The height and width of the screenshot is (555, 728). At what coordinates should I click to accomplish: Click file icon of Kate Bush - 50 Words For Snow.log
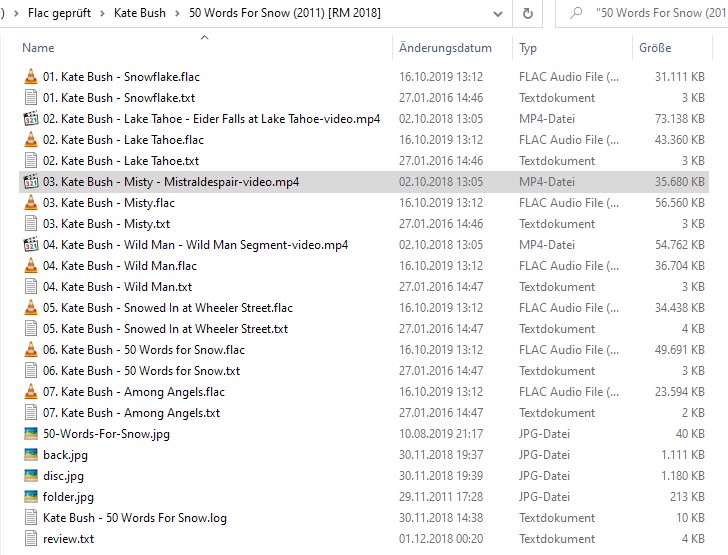[31, 517]
